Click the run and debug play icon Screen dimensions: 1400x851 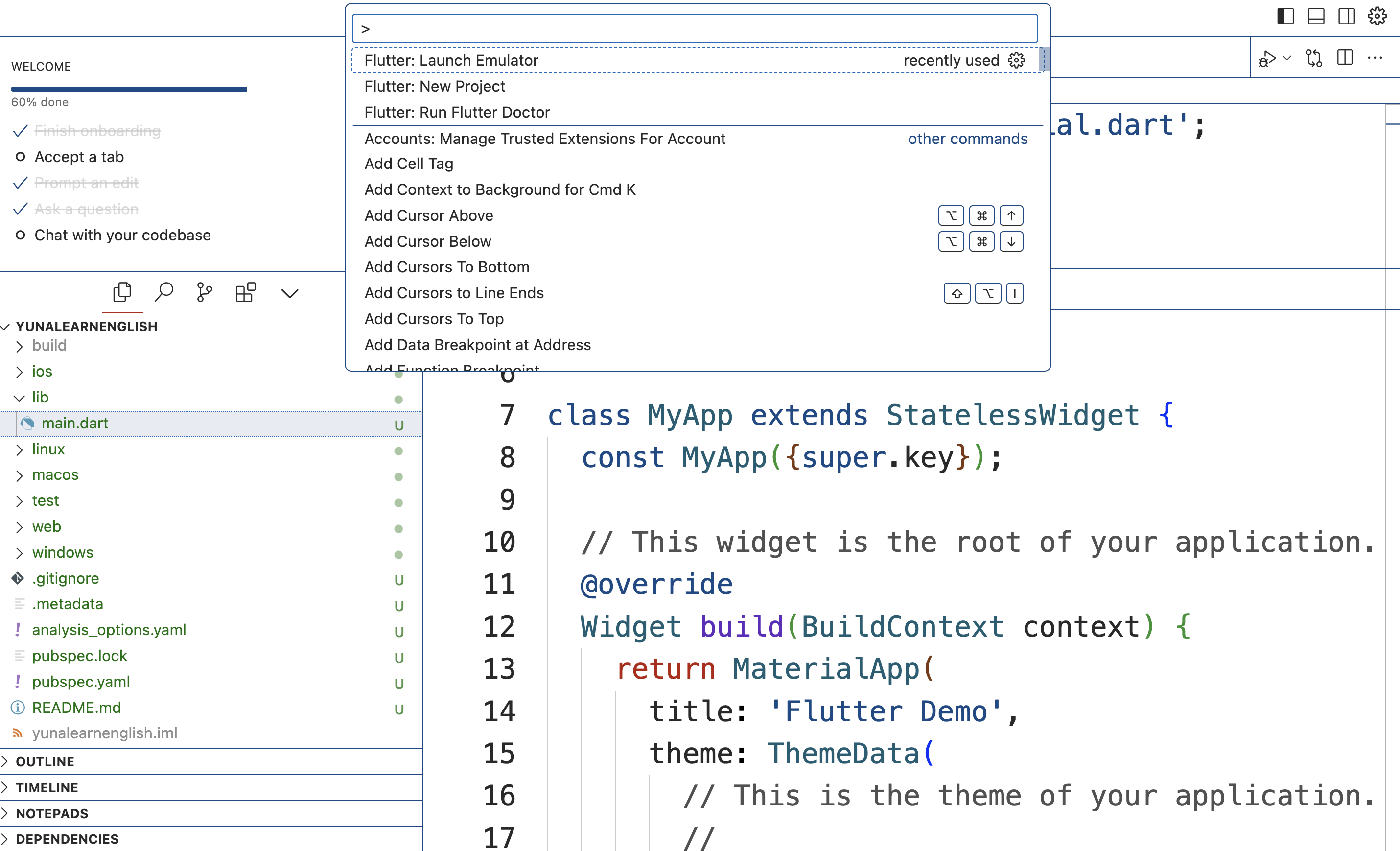[x=1266, y=58]
